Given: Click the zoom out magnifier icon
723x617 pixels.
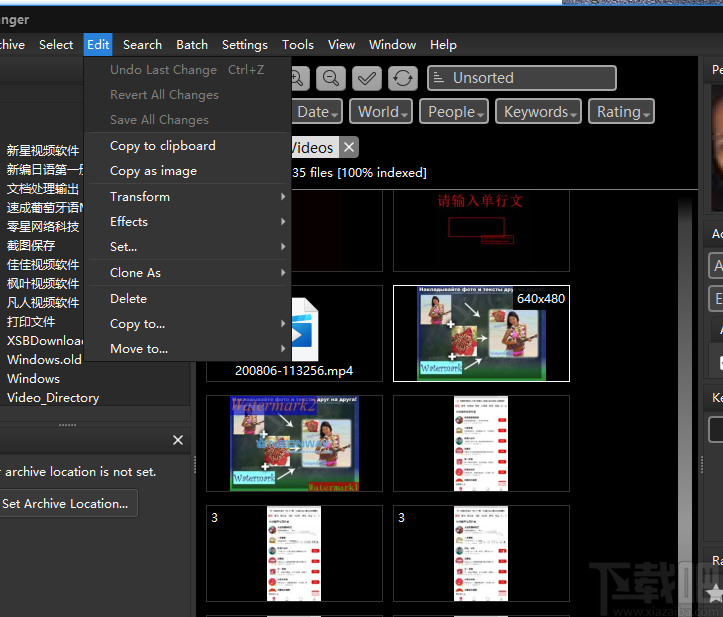Looking at the screenshot, I should (x=331, y=78).
